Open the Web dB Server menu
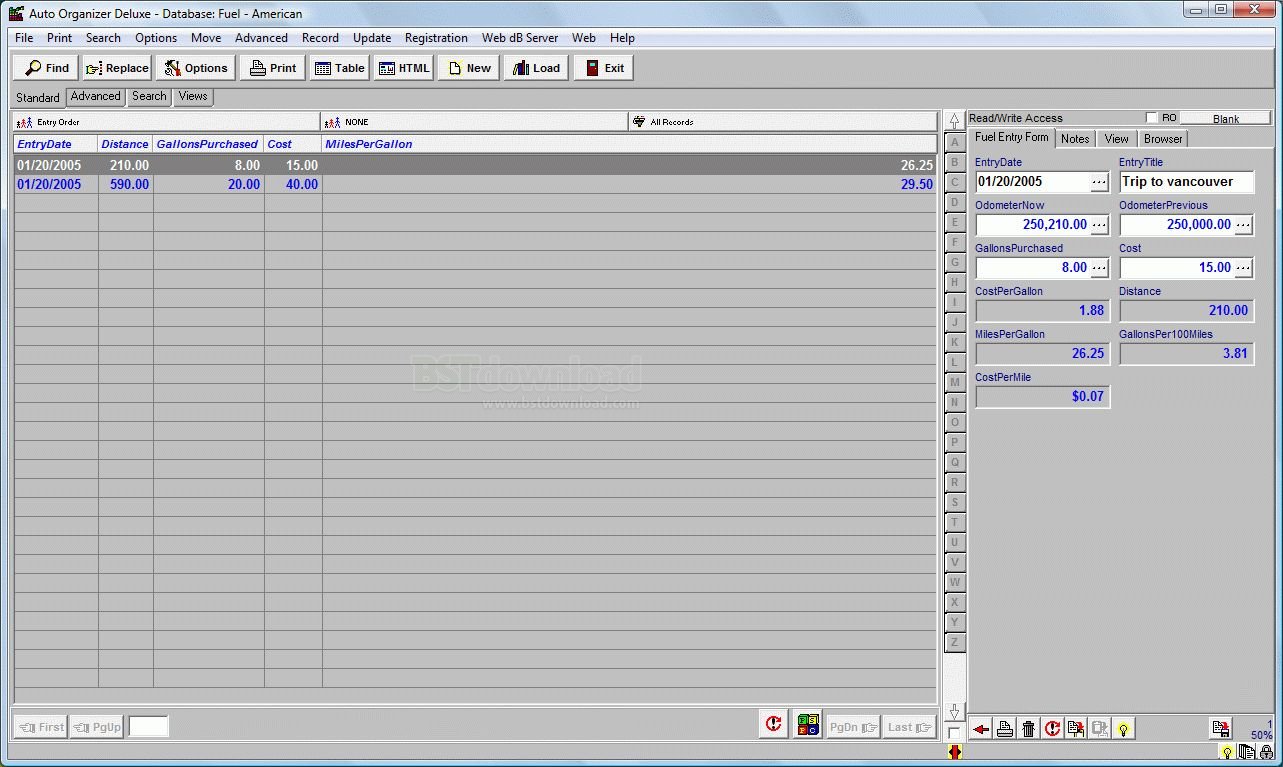Image resolution: width=1283 pixels, height=767 pixels. [x=520, y=38]
